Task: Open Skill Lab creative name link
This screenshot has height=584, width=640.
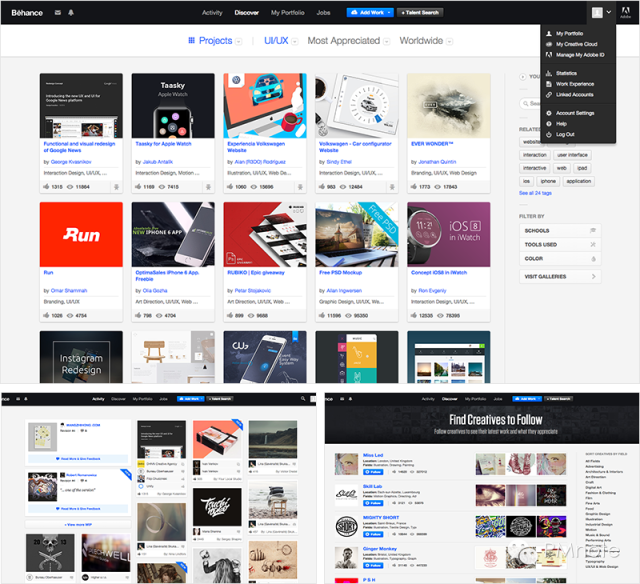Action: click(372, 486)
